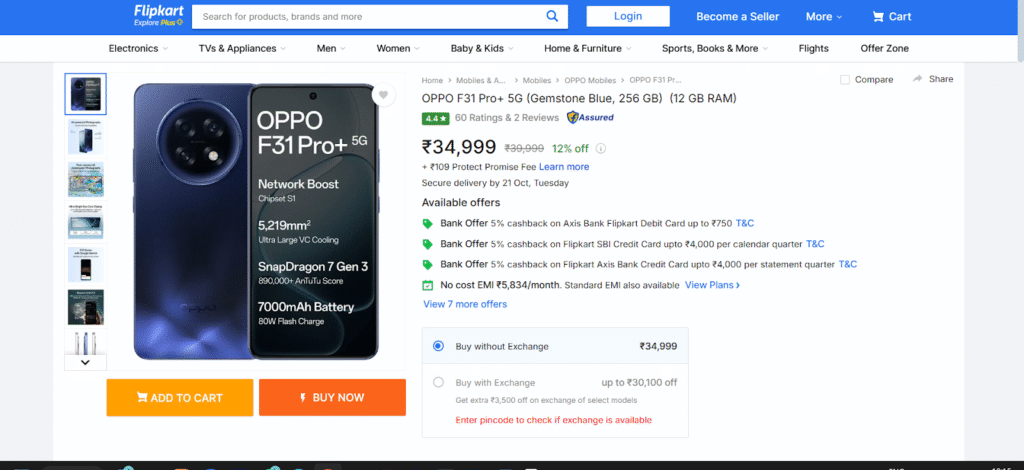Open the Cart icon in header
This screenshot has height=470, width=1024.
pos(878,17)
